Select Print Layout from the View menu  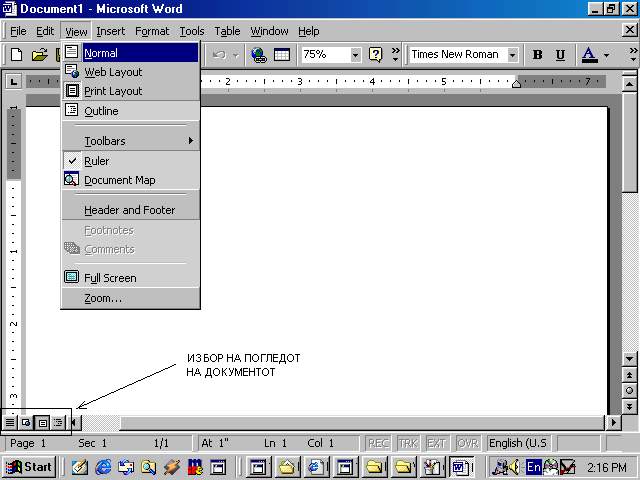pyautogui.click(x=131, y=91)
